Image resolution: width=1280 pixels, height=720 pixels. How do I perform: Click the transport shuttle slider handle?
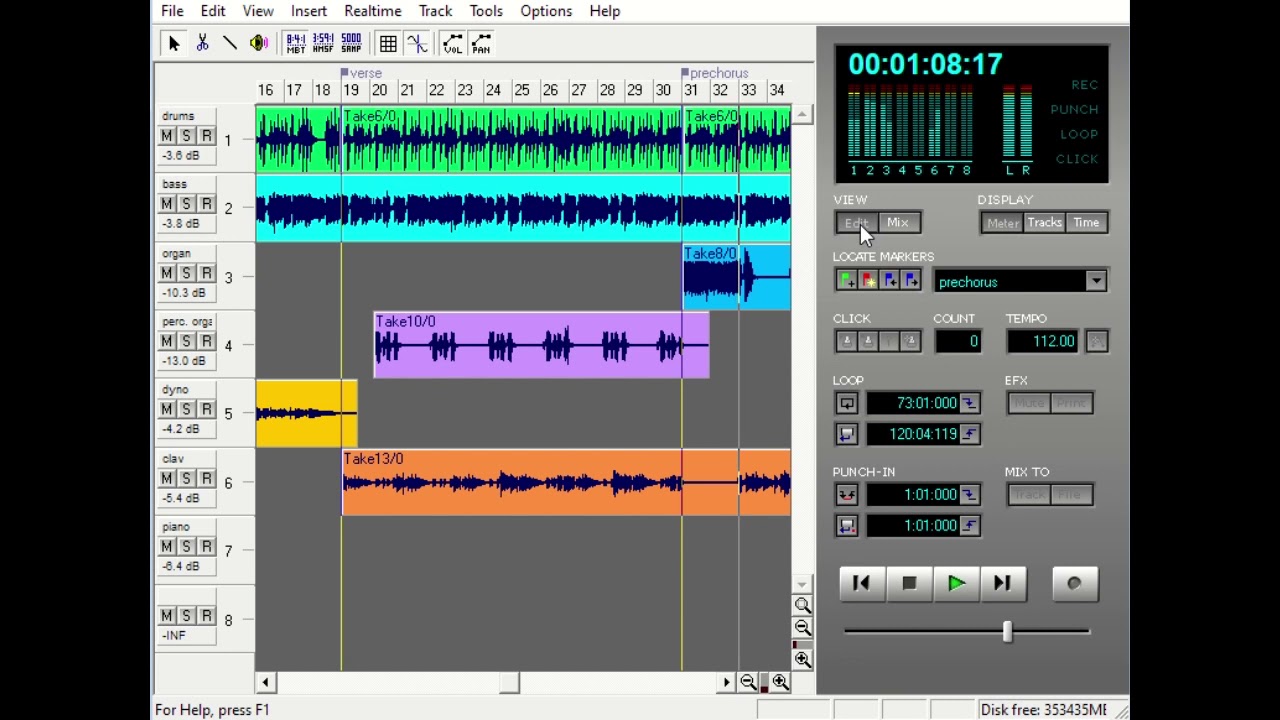tap(1008, 631)
